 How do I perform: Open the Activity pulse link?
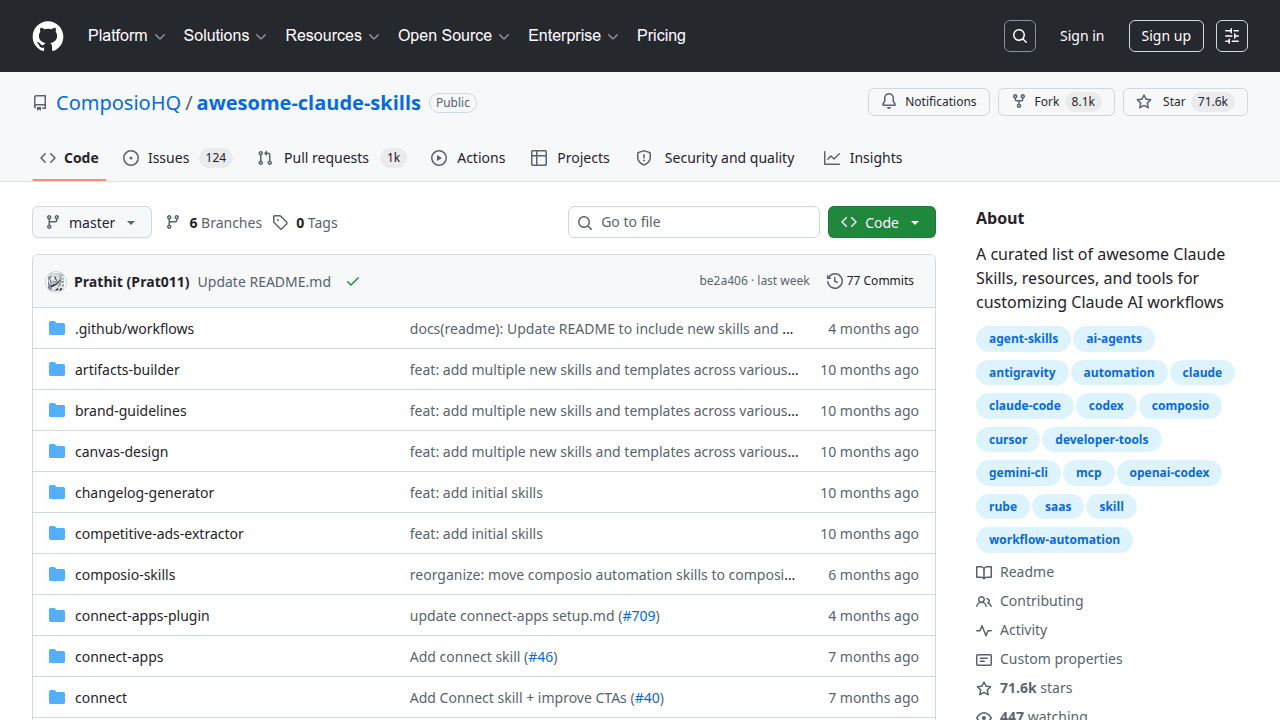click(1011, 630)
